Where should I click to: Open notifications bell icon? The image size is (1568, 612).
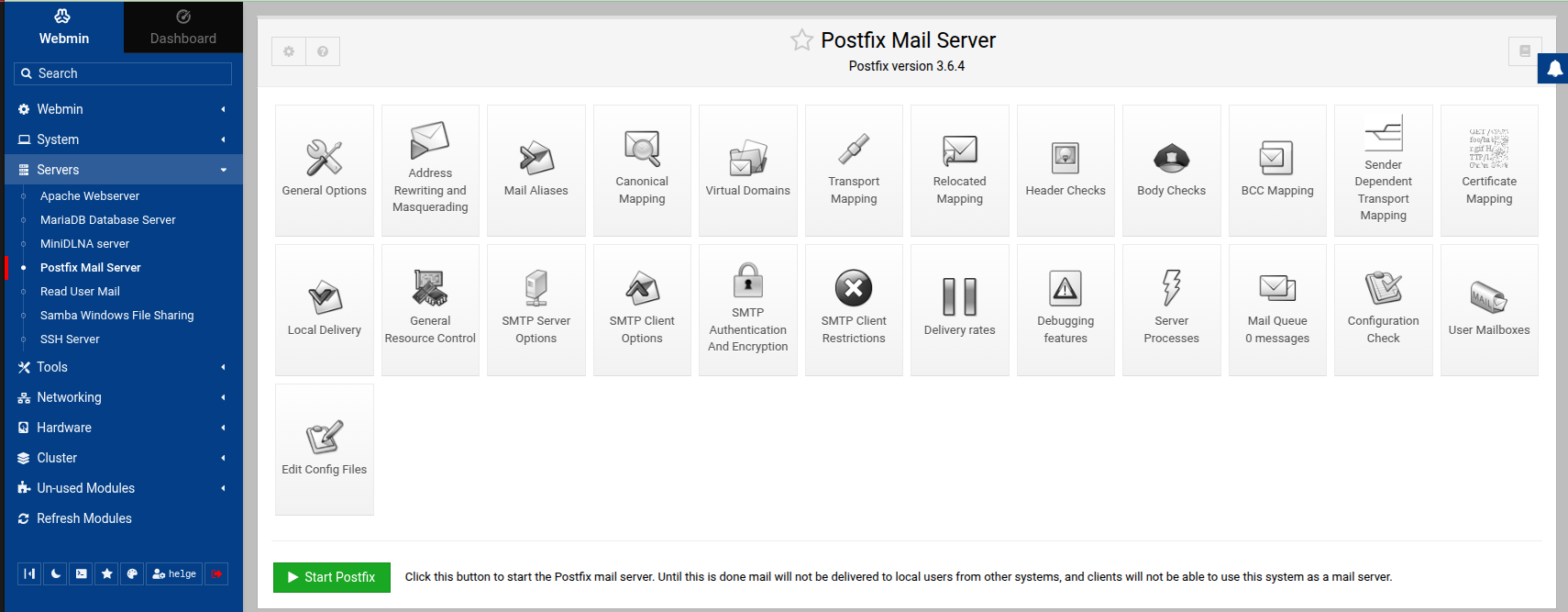click(x=1554, y=68)
